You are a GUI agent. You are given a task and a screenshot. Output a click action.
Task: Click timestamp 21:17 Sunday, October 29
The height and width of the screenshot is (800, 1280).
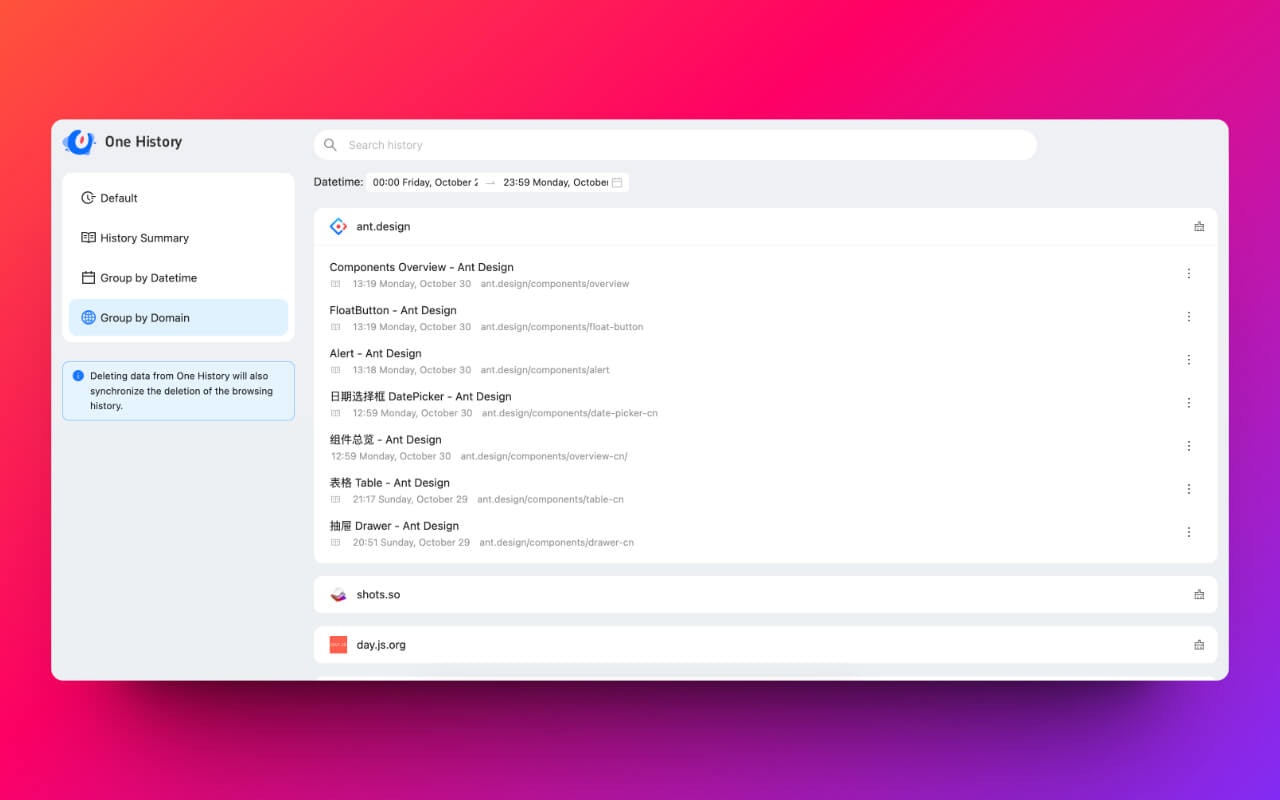click(410, 499)
